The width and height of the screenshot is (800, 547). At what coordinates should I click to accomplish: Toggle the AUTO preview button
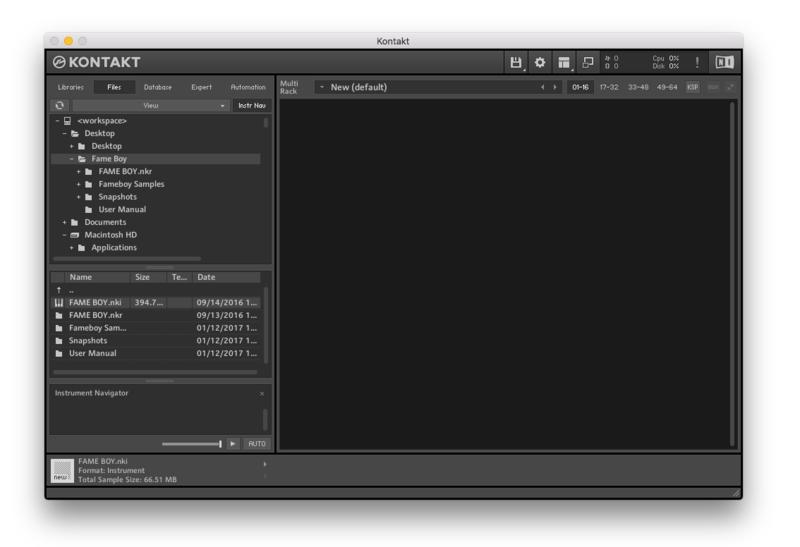point(257,443)
